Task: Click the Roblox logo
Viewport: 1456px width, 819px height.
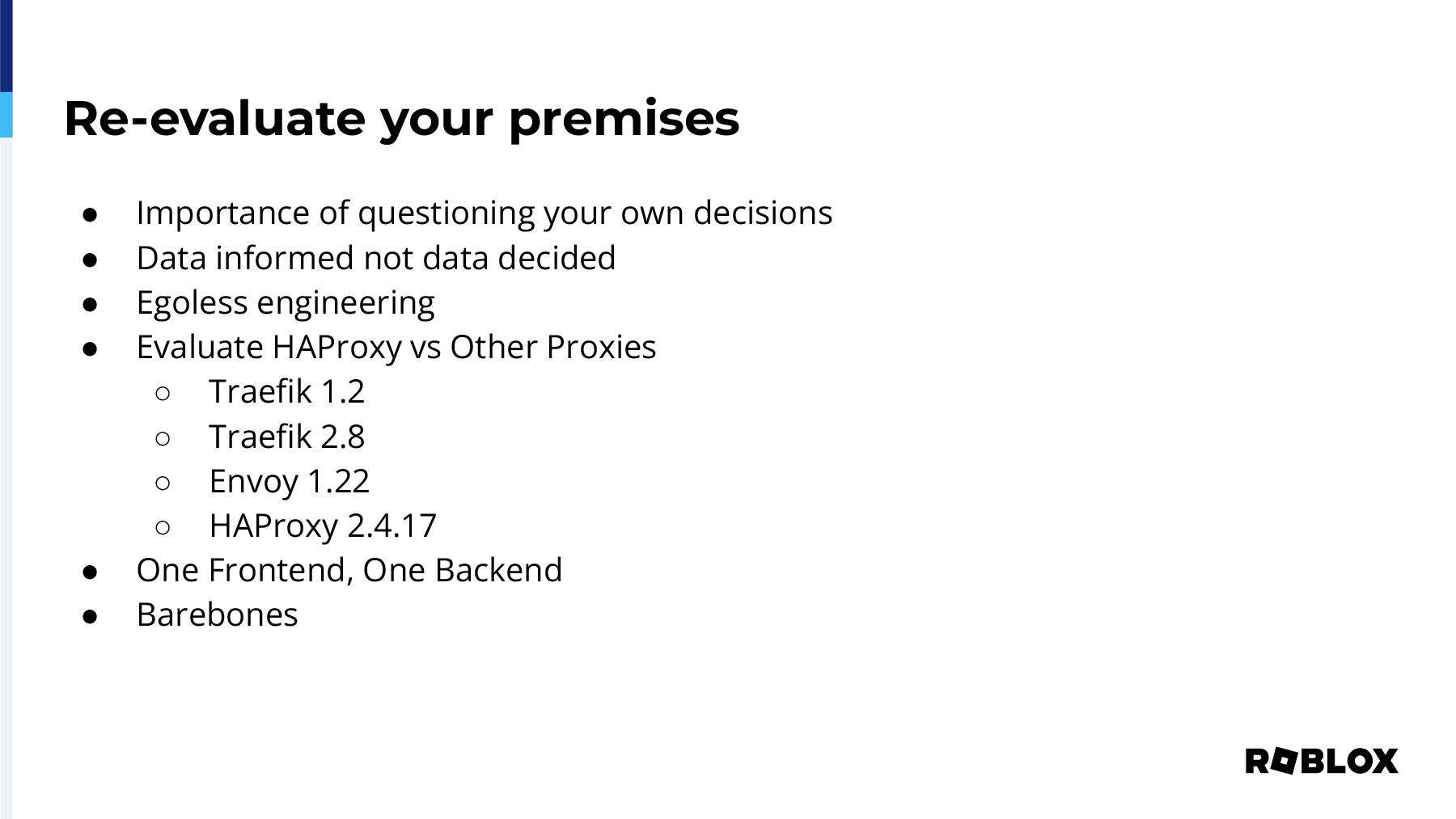Action: [x=1322, y=761]
